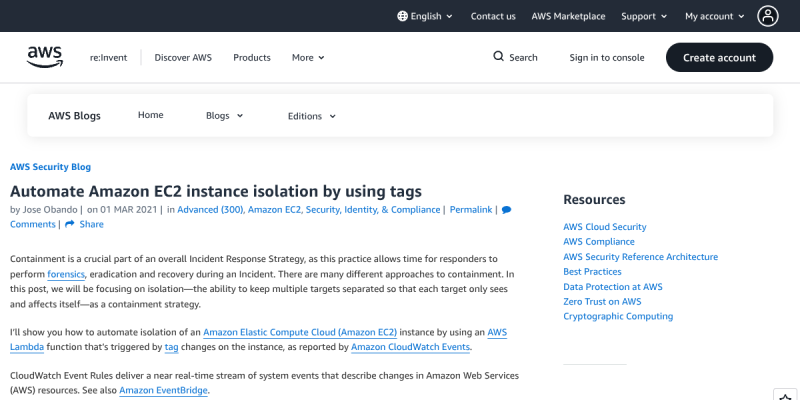This screenshot has width=800, height=400.
Task: Click Sign in to console
Action: click(607, 58)
